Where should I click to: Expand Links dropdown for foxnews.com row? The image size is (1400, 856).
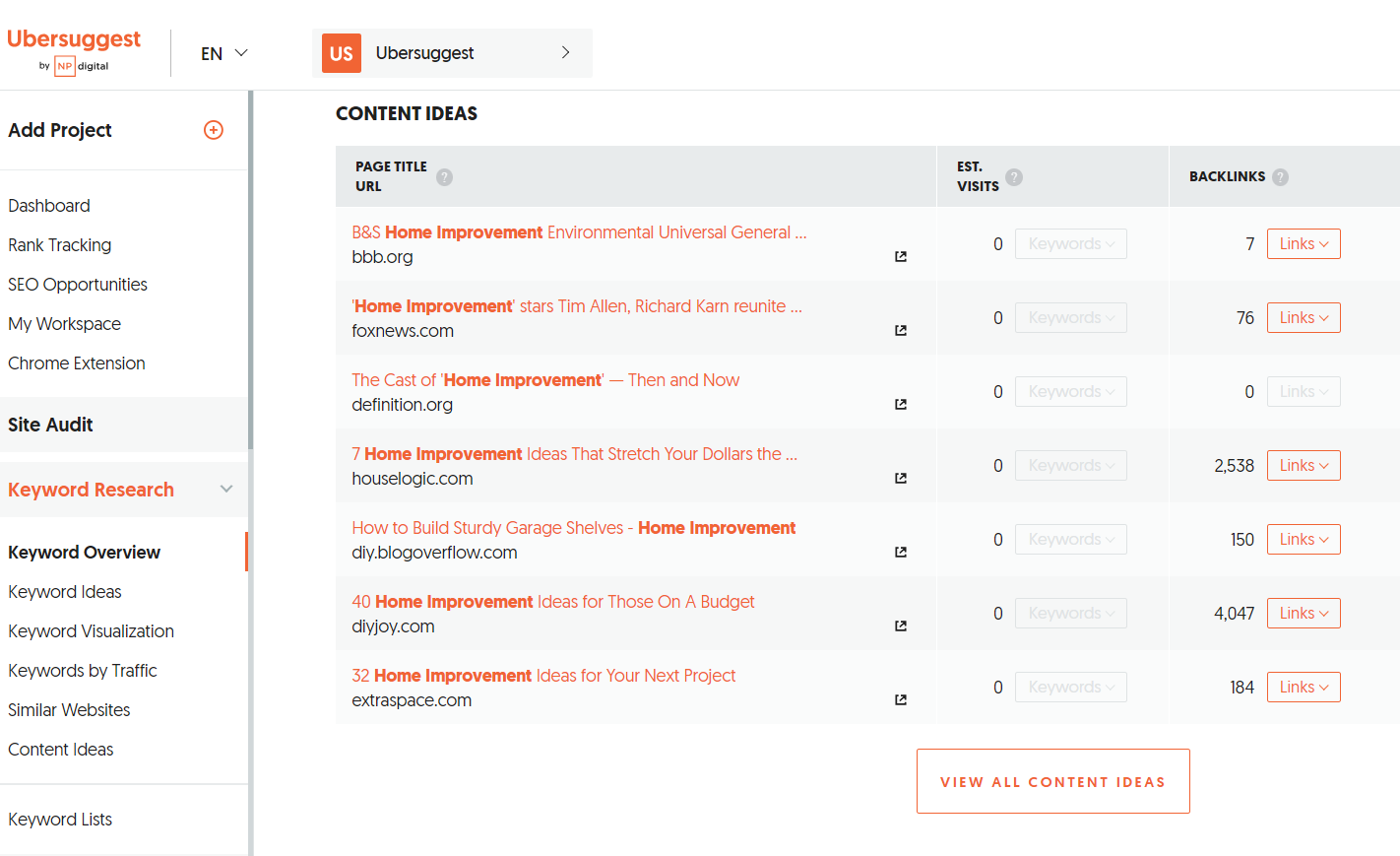[1304, 318]
